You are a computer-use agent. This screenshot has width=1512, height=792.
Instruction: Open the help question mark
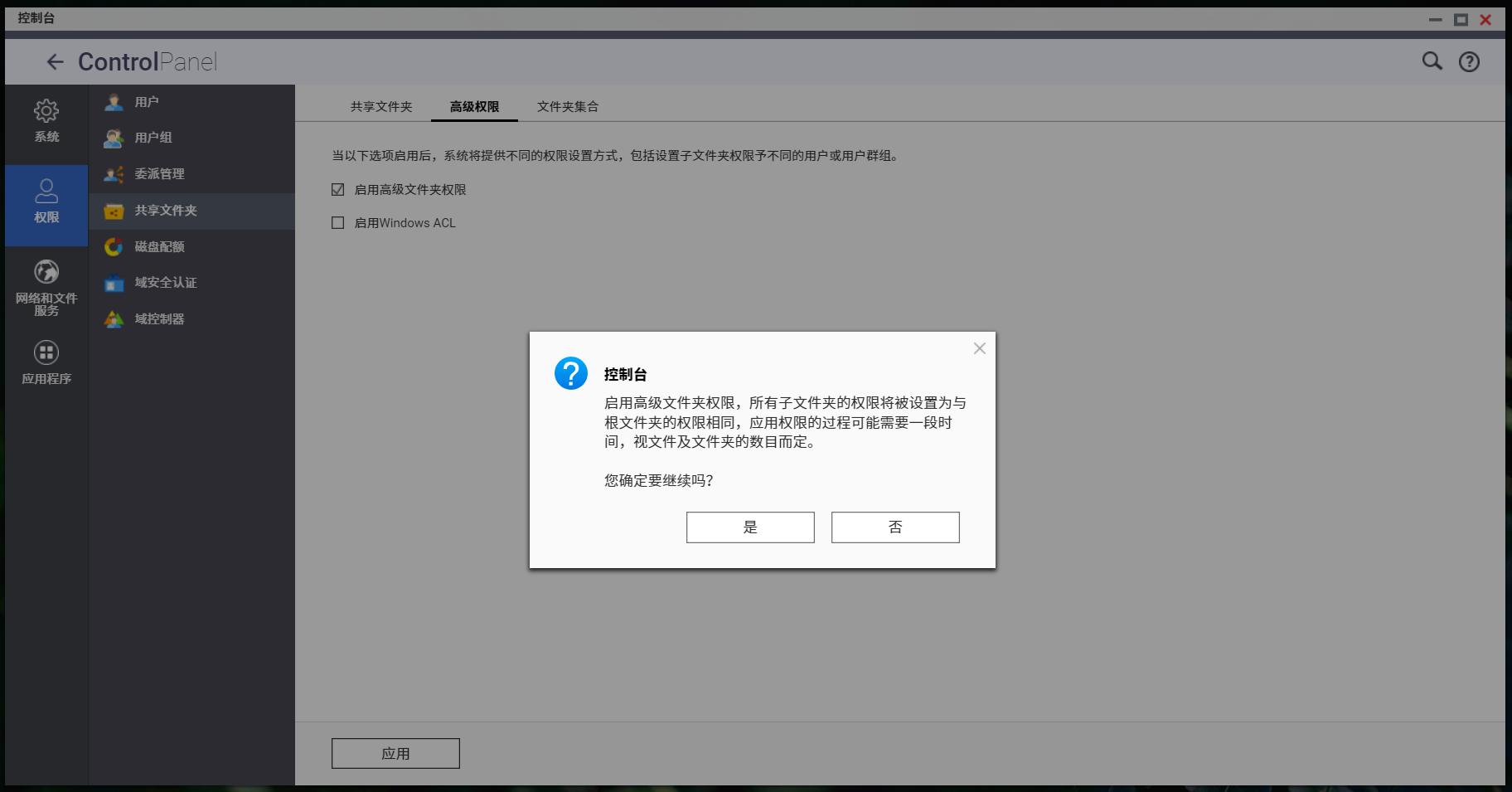pos(1468,61)
